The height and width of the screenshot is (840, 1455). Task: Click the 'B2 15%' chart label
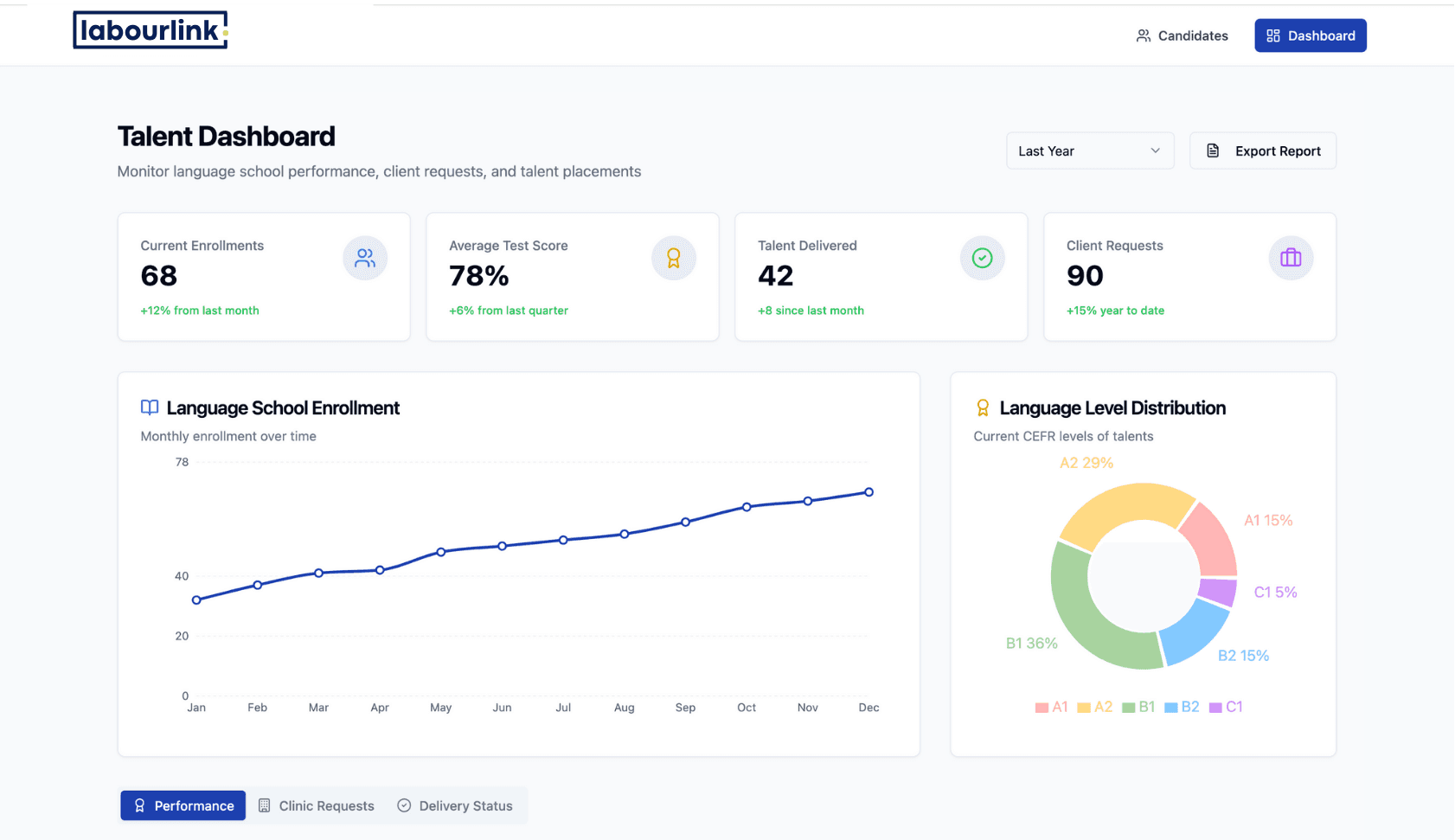1244,656
